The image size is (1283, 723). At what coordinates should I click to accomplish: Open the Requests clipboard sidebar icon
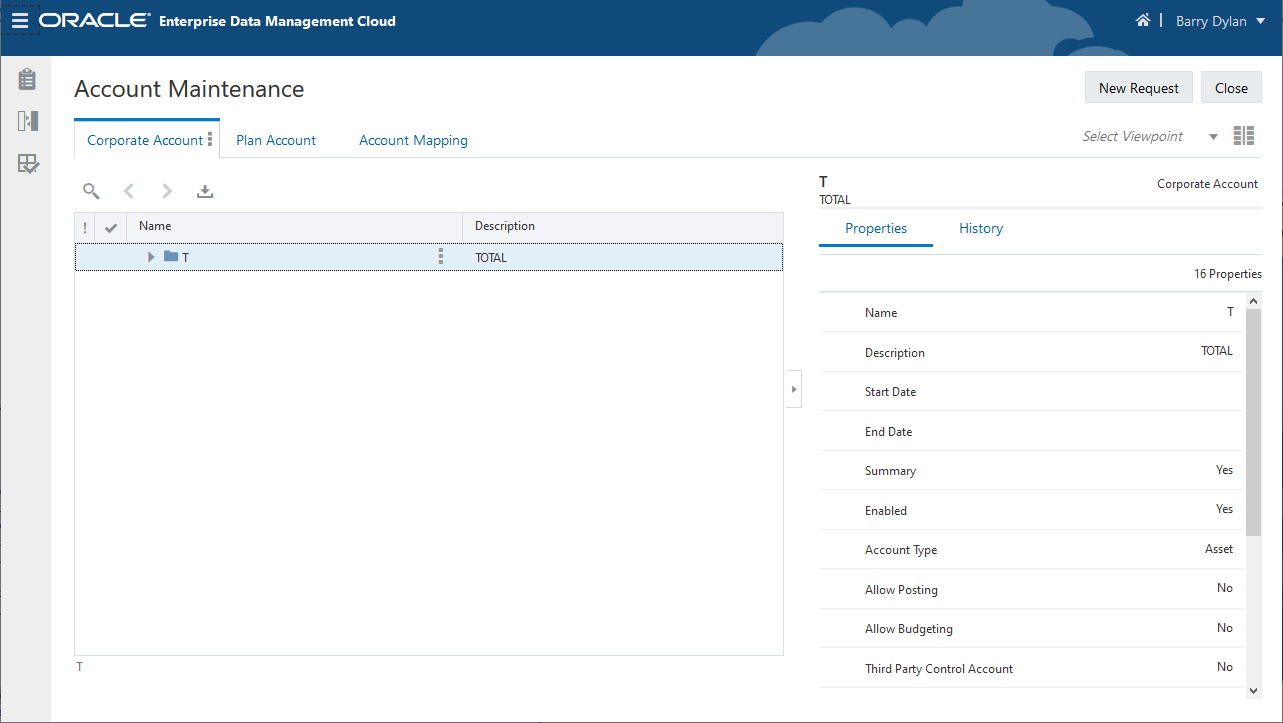pyautogui.click(x=28, y=79)
